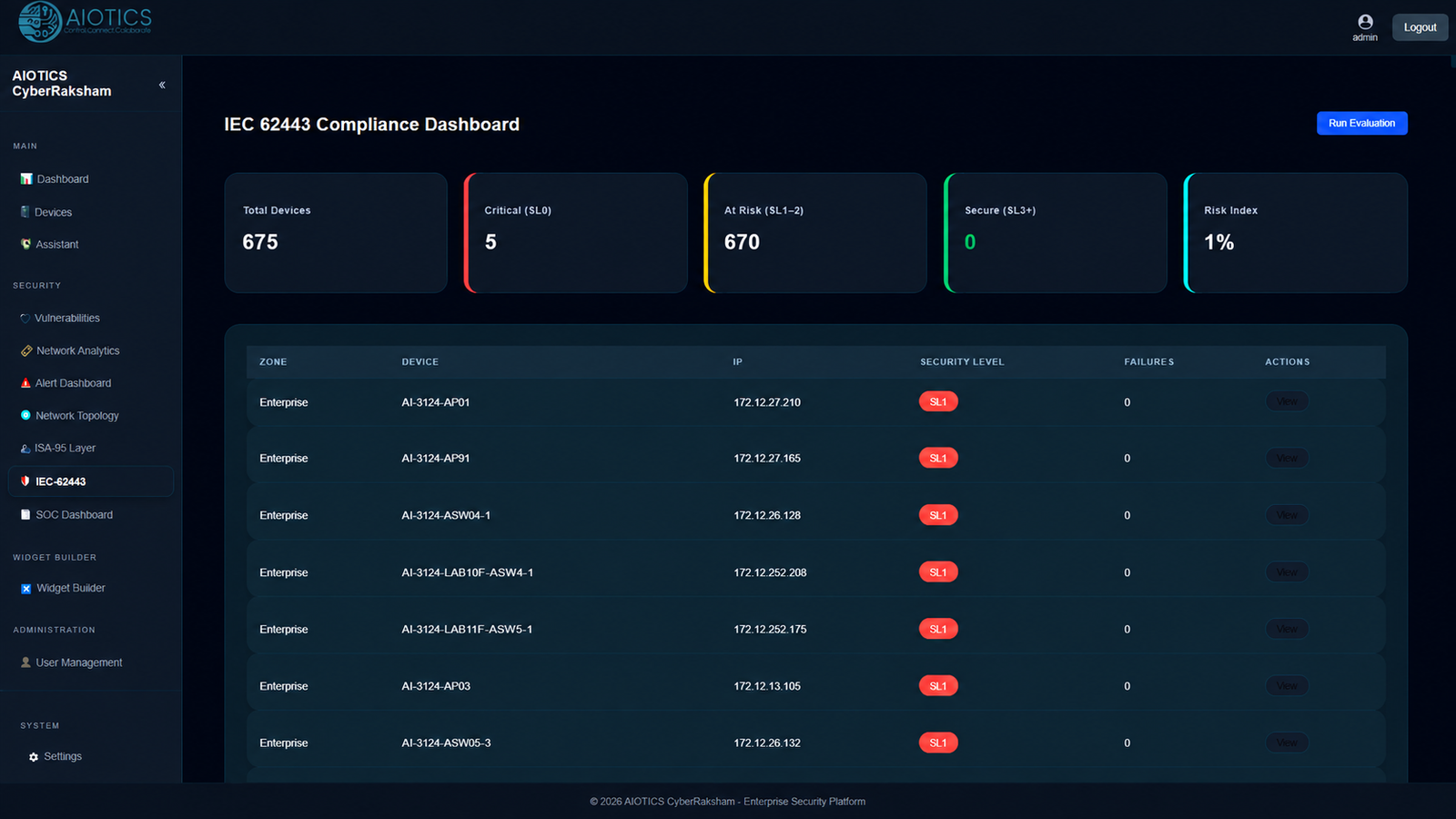Screen dimensions: 1456x819
Task: Click the Device column header
Action: point(420,362)
